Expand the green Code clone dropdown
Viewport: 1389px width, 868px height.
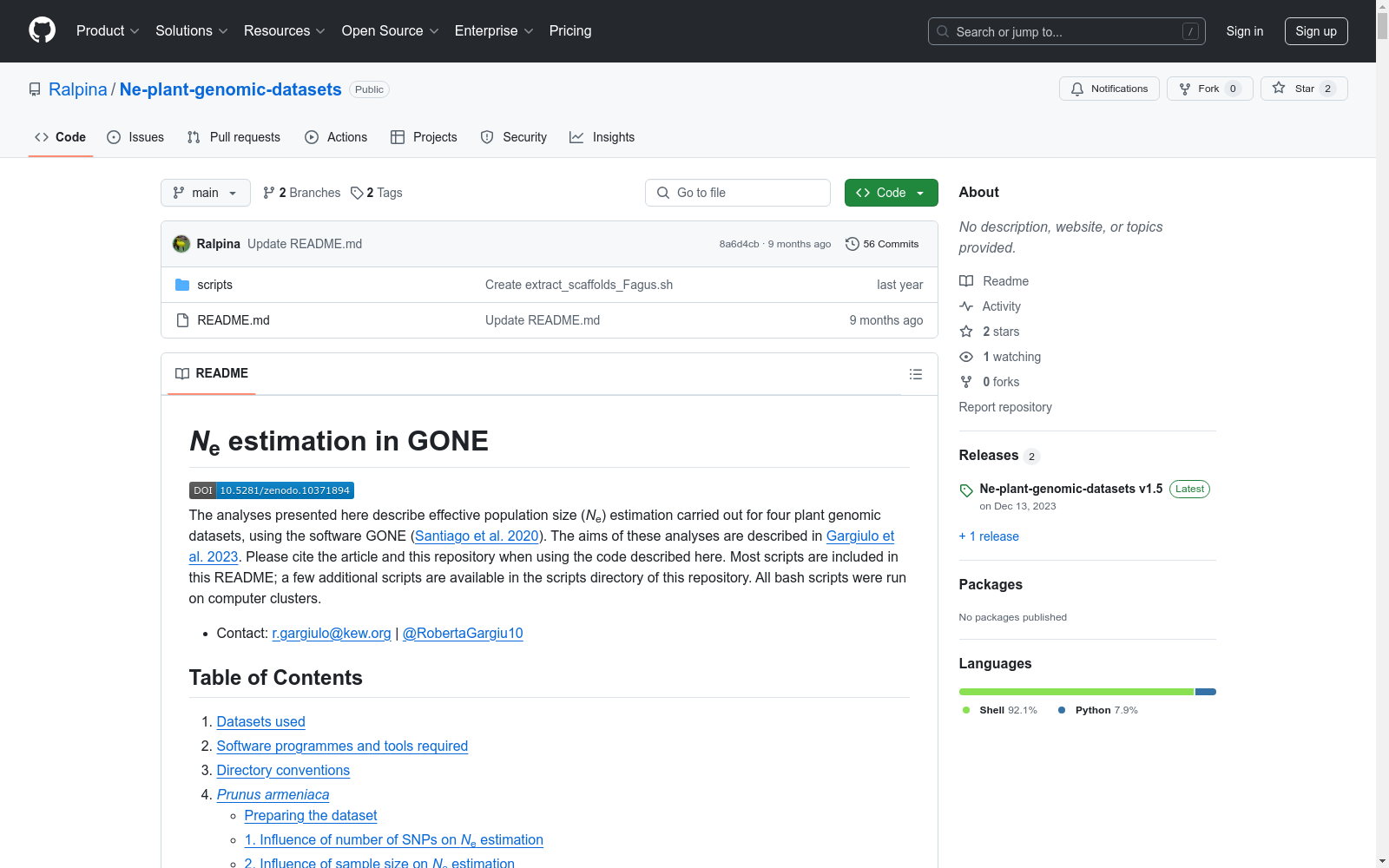click(x=892, y=193)
